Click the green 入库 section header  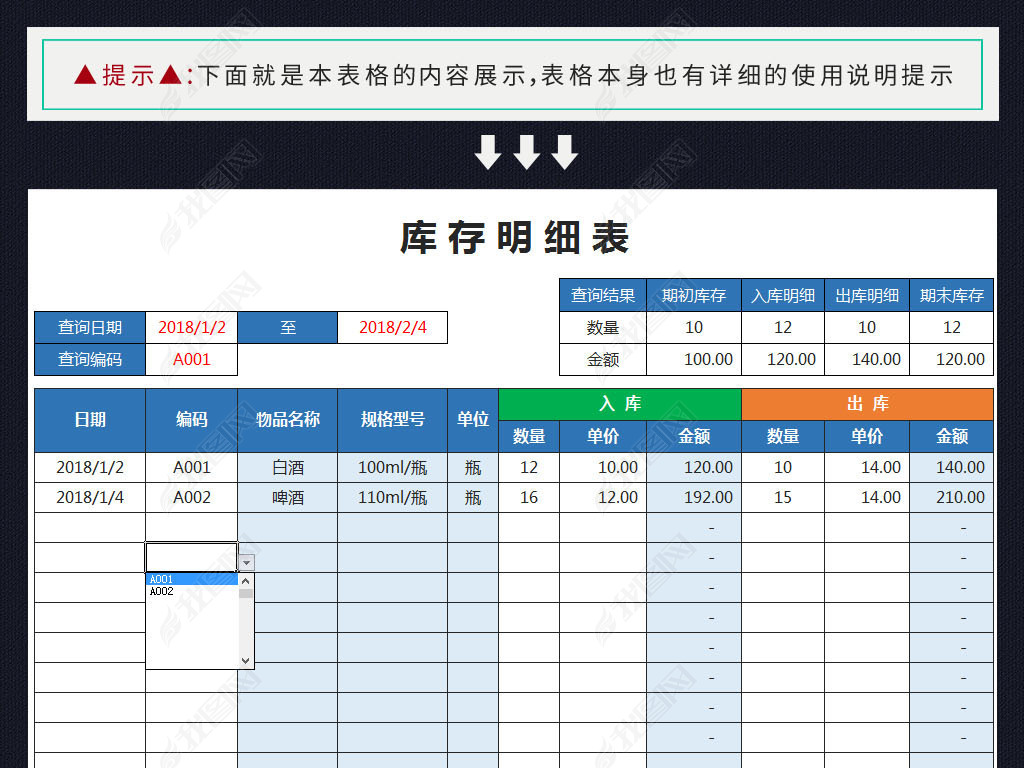pyautogui.click(x=619, y=404)
